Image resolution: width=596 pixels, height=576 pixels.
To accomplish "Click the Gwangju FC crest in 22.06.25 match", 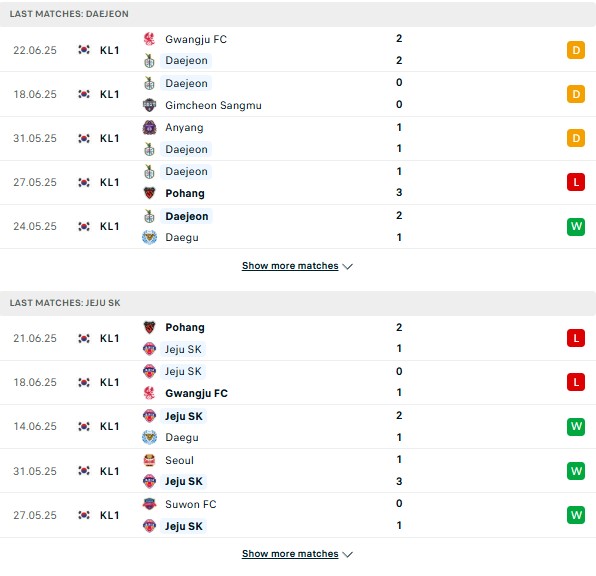I will (149, 39).
